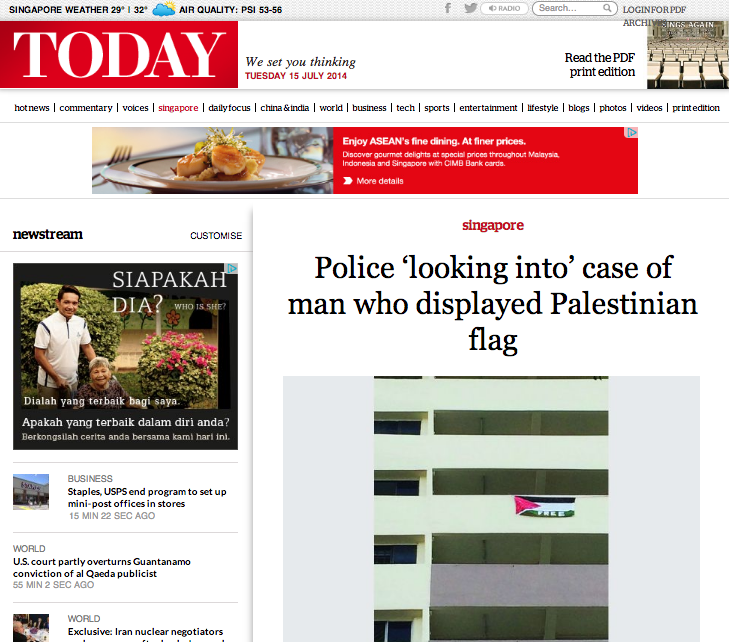Click the Staples story thumbnail
Viewport: 729px width, 642px height.
coord(31,492)
